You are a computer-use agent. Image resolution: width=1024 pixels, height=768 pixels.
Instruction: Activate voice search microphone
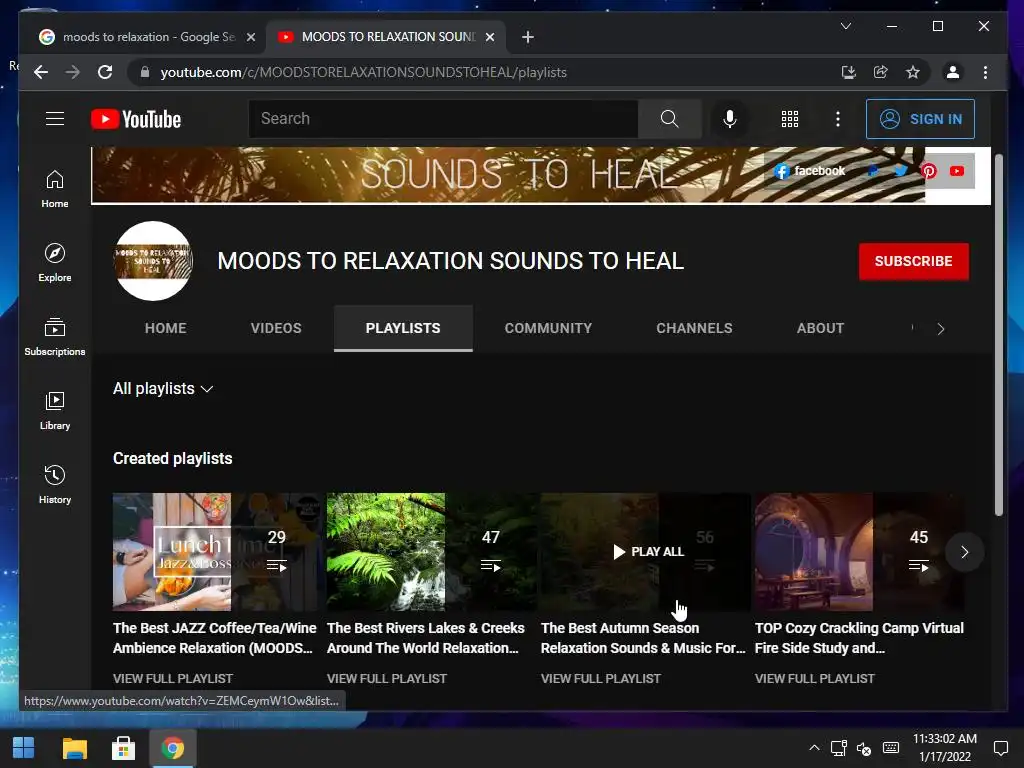[x=729, y=119]
